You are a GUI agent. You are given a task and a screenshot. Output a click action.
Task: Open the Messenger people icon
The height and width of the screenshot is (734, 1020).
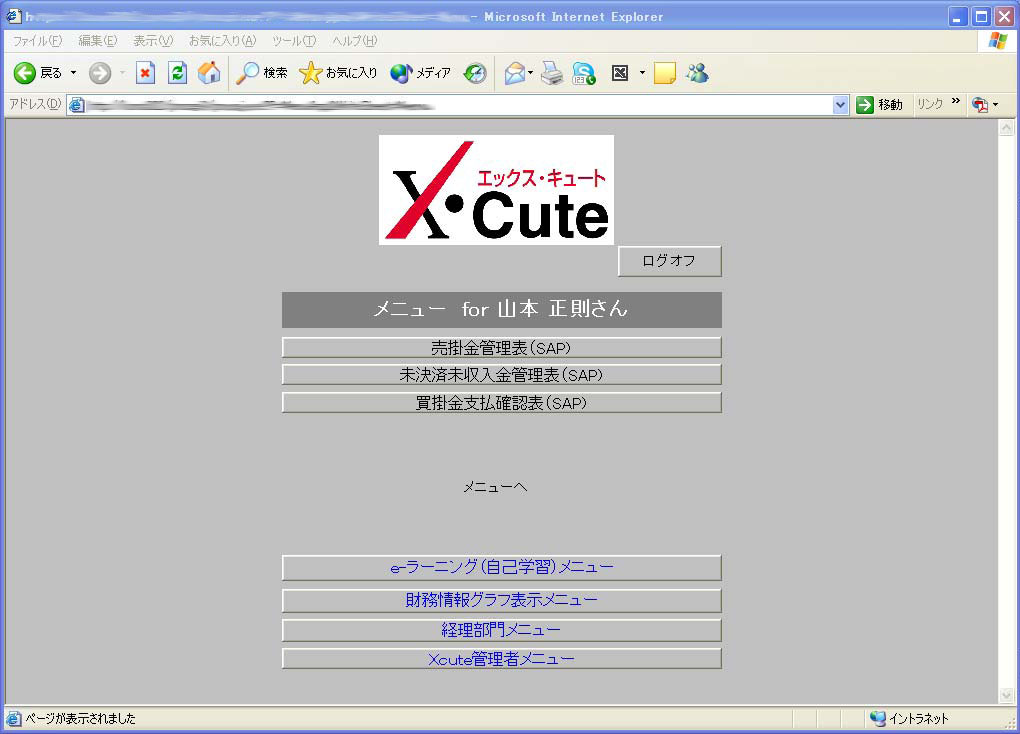697,73
